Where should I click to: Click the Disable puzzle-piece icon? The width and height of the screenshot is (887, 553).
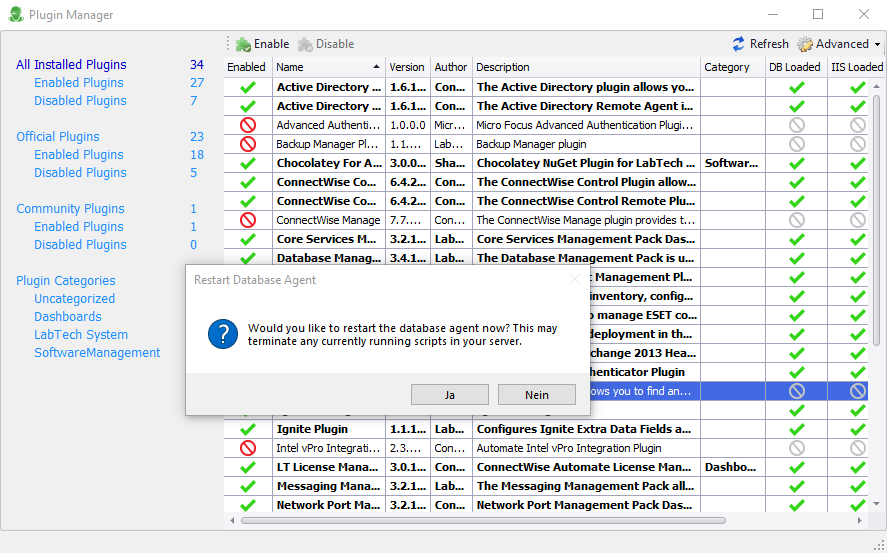click(305, 44)
